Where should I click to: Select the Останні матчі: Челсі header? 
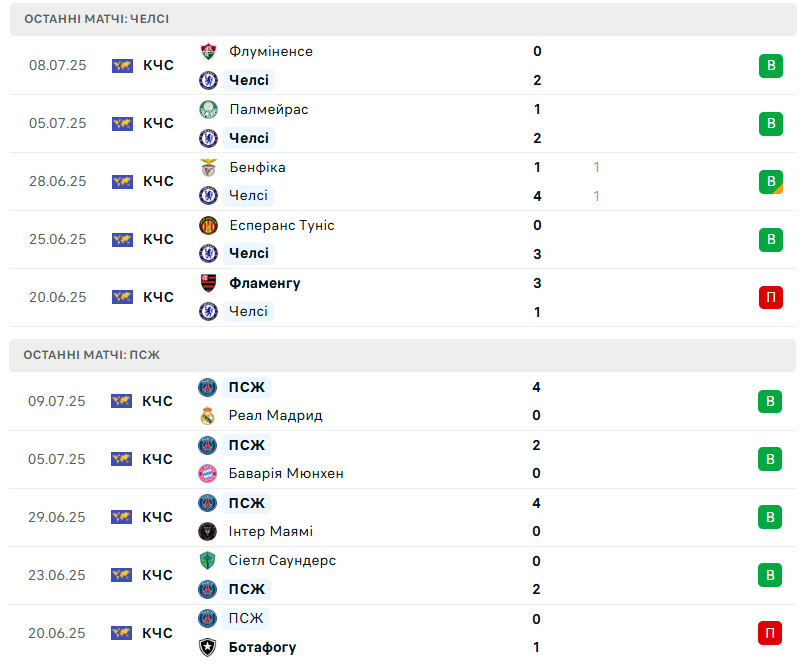tap(403, 19)
